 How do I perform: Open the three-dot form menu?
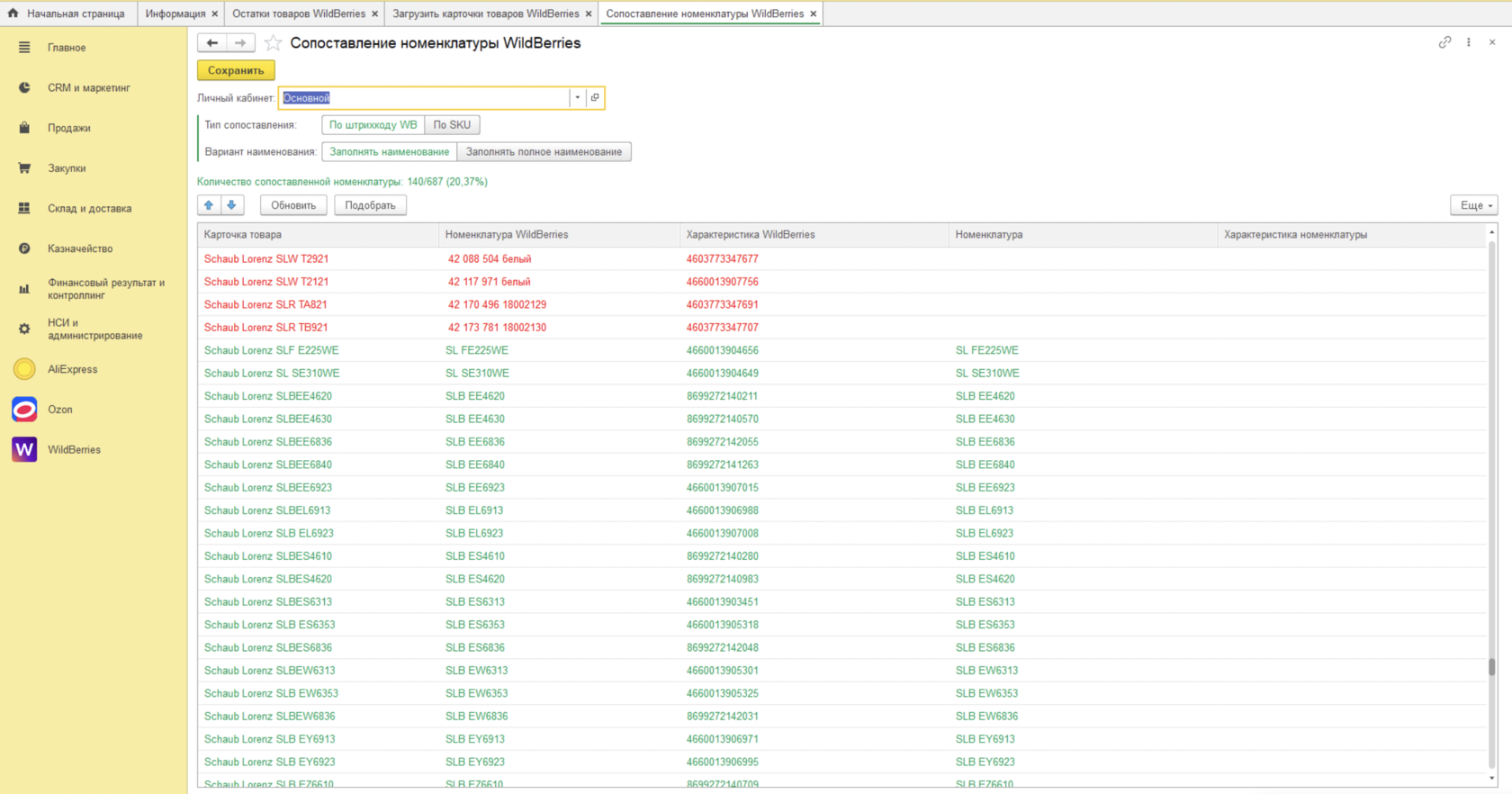(1469, 42)
